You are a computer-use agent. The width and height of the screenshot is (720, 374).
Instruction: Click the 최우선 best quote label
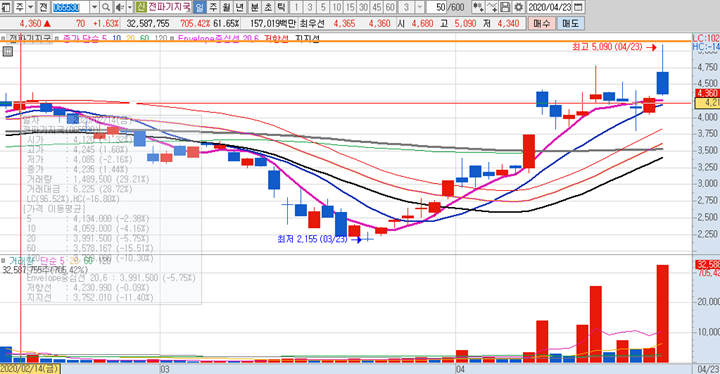click(x=312, y=23)
